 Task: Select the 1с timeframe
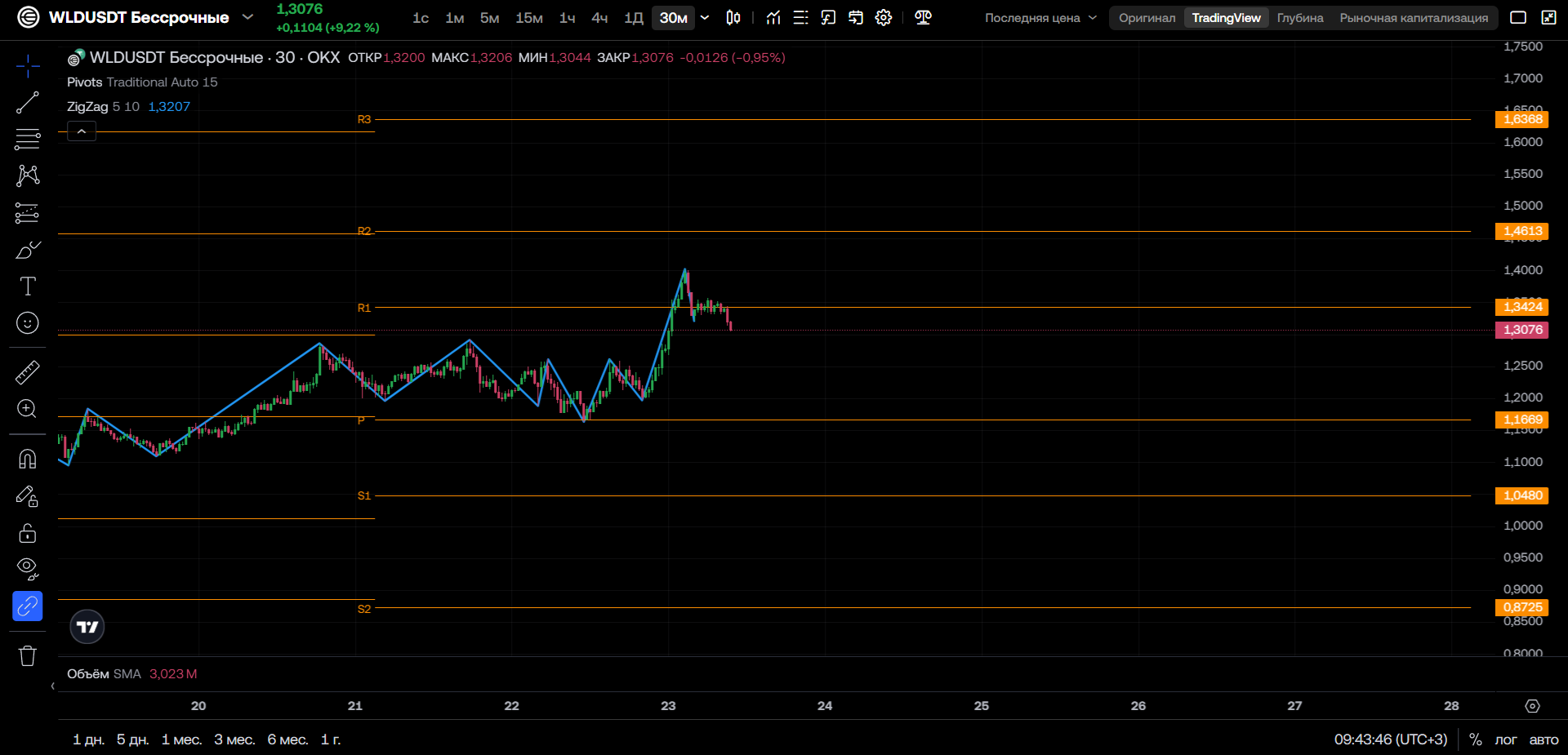421,18
